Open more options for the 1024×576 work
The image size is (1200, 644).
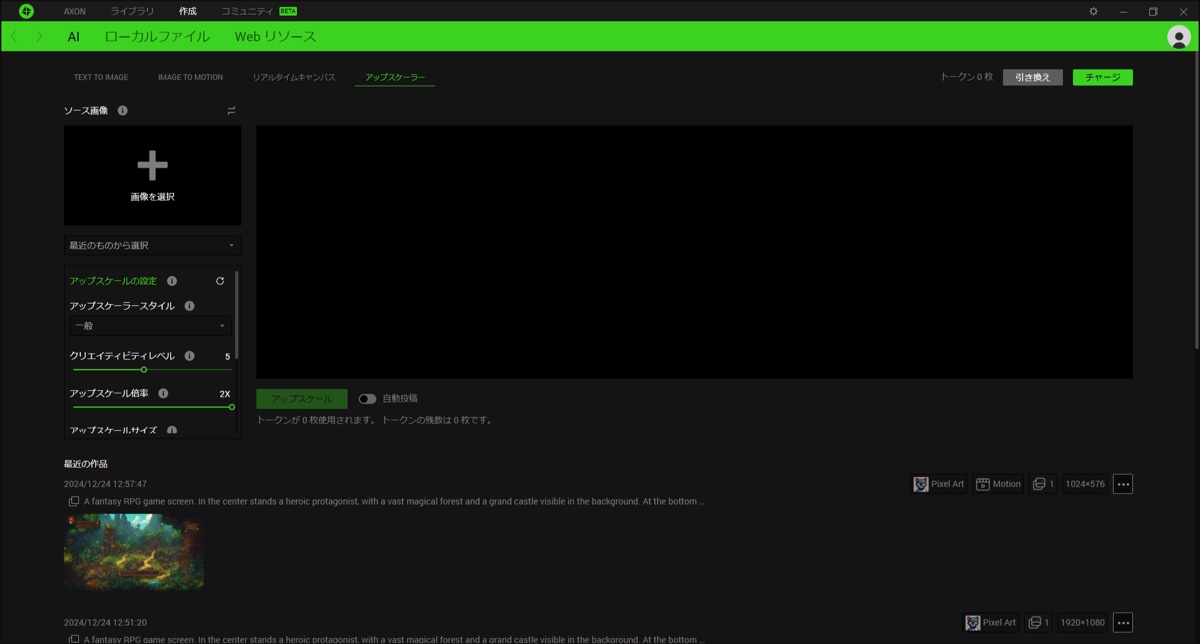(1122, 484)
